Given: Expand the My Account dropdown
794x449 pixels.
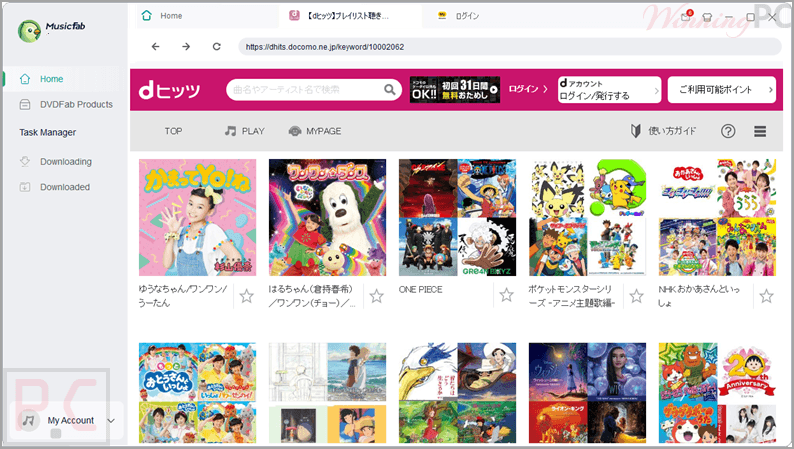Looking at the screenshot, I should (x=111, y=421).
